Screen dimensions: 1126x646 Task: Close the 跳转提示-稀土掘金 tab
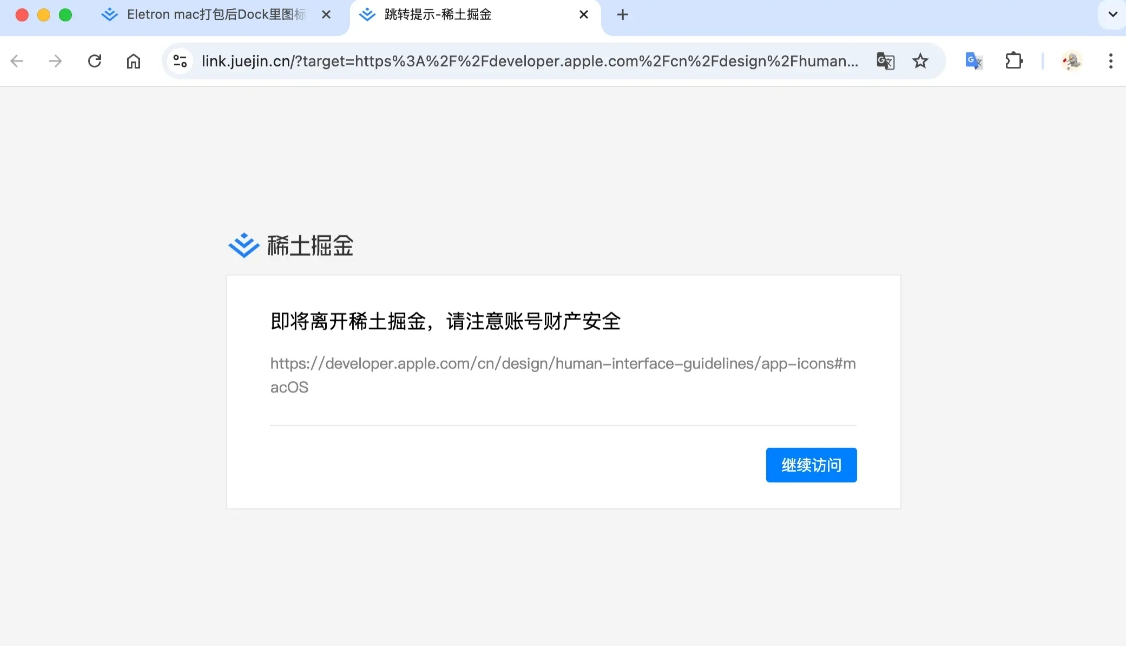coord(584,15)
